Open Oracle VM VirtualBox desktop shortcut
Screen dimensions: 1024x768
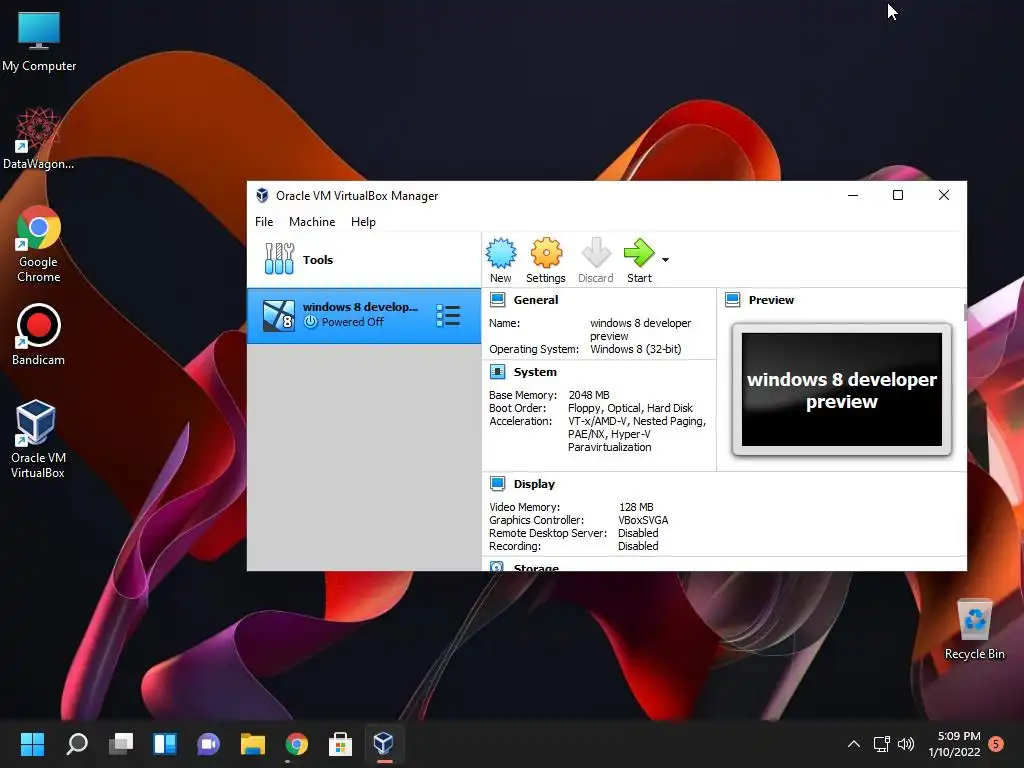point(37,439)
